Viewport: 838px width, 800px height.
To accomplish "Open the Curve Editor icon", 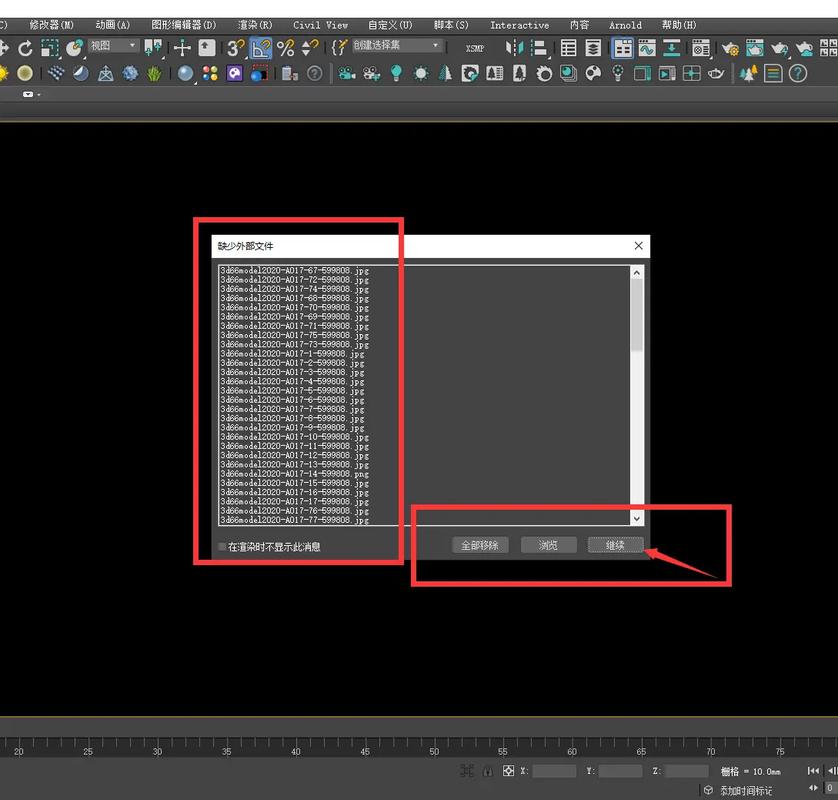I will (647, 48).
